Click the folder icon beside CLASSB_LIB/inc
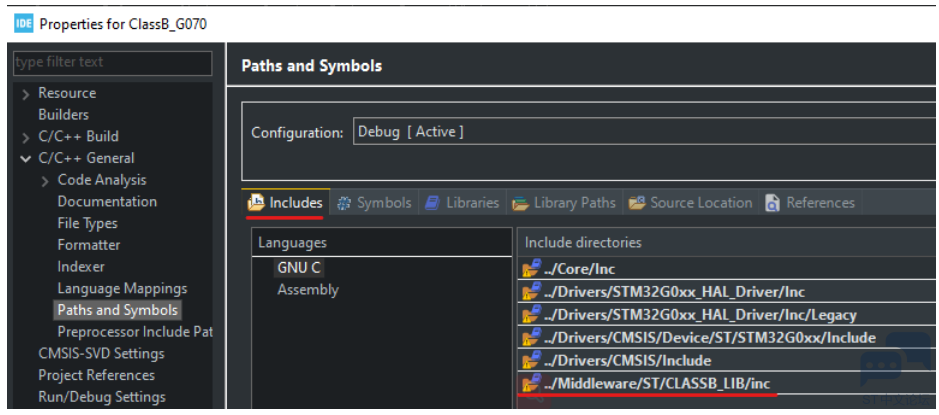 531,383
